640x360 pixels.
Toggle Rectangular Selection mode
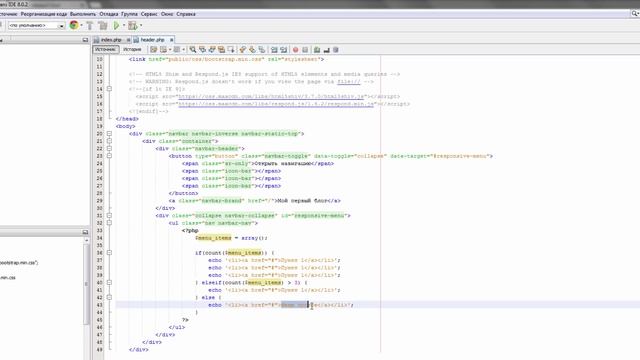click(231, 50)
